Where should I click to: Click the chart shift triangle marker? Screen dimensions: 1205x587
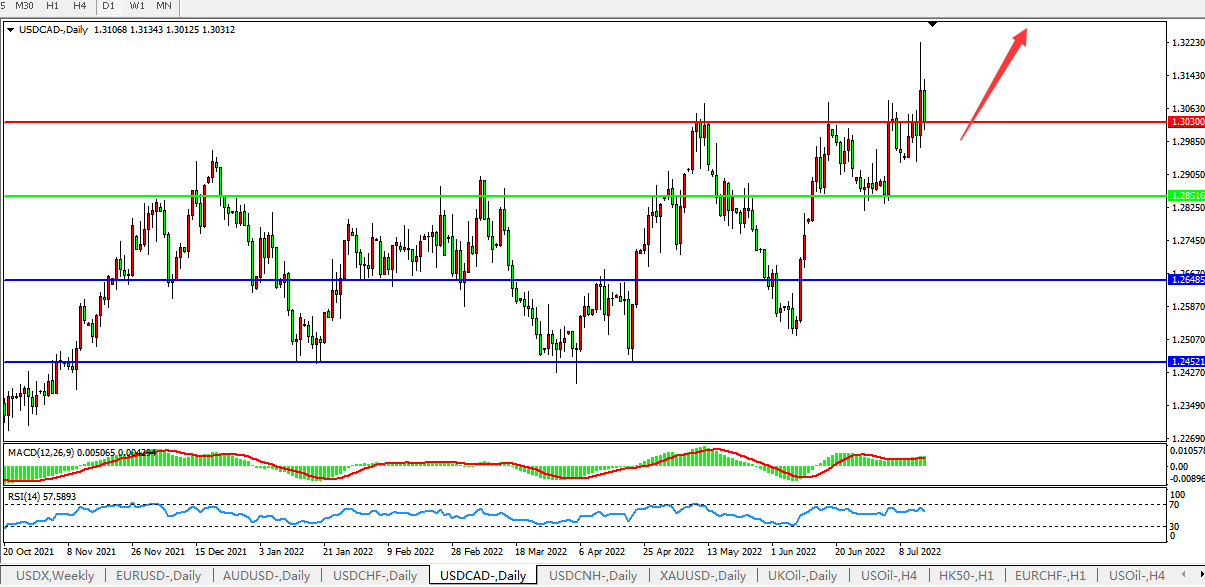932,22
